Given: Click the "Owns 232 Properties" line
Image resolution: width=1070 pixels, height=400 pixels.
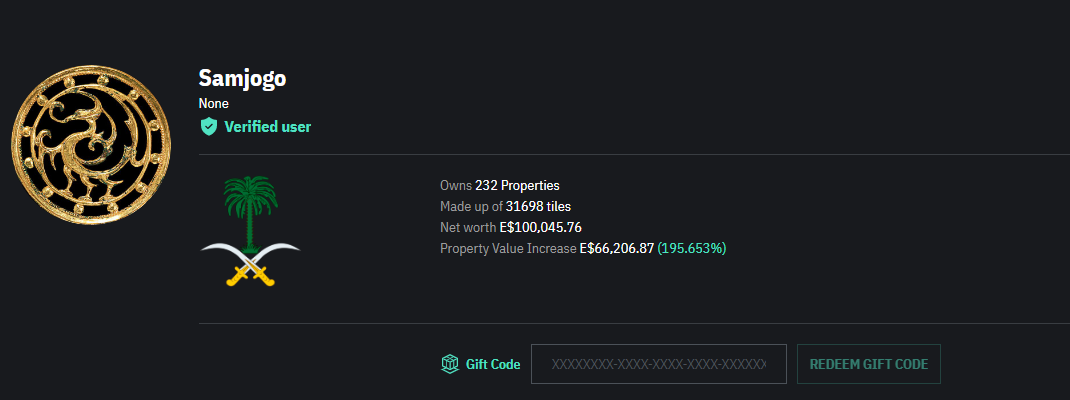Looking at the screenshot, I should [500, 185].
